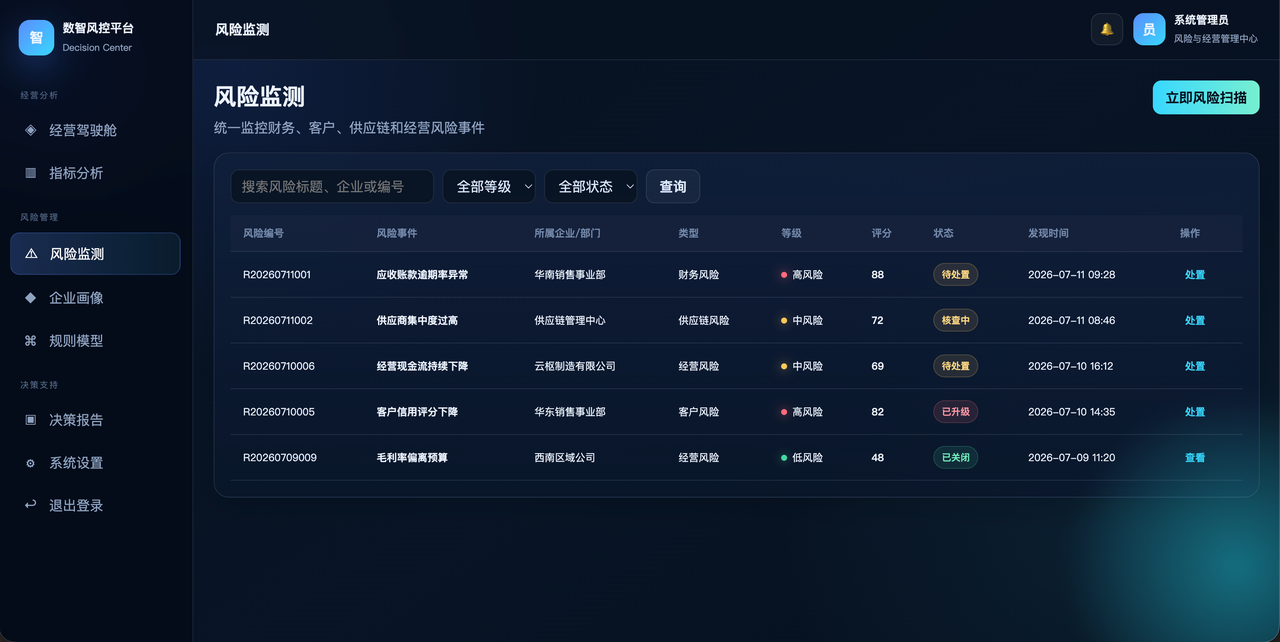Start 立即风险扫描
This screenshot has width=1280, height=642.
(x=1206, y=97)
